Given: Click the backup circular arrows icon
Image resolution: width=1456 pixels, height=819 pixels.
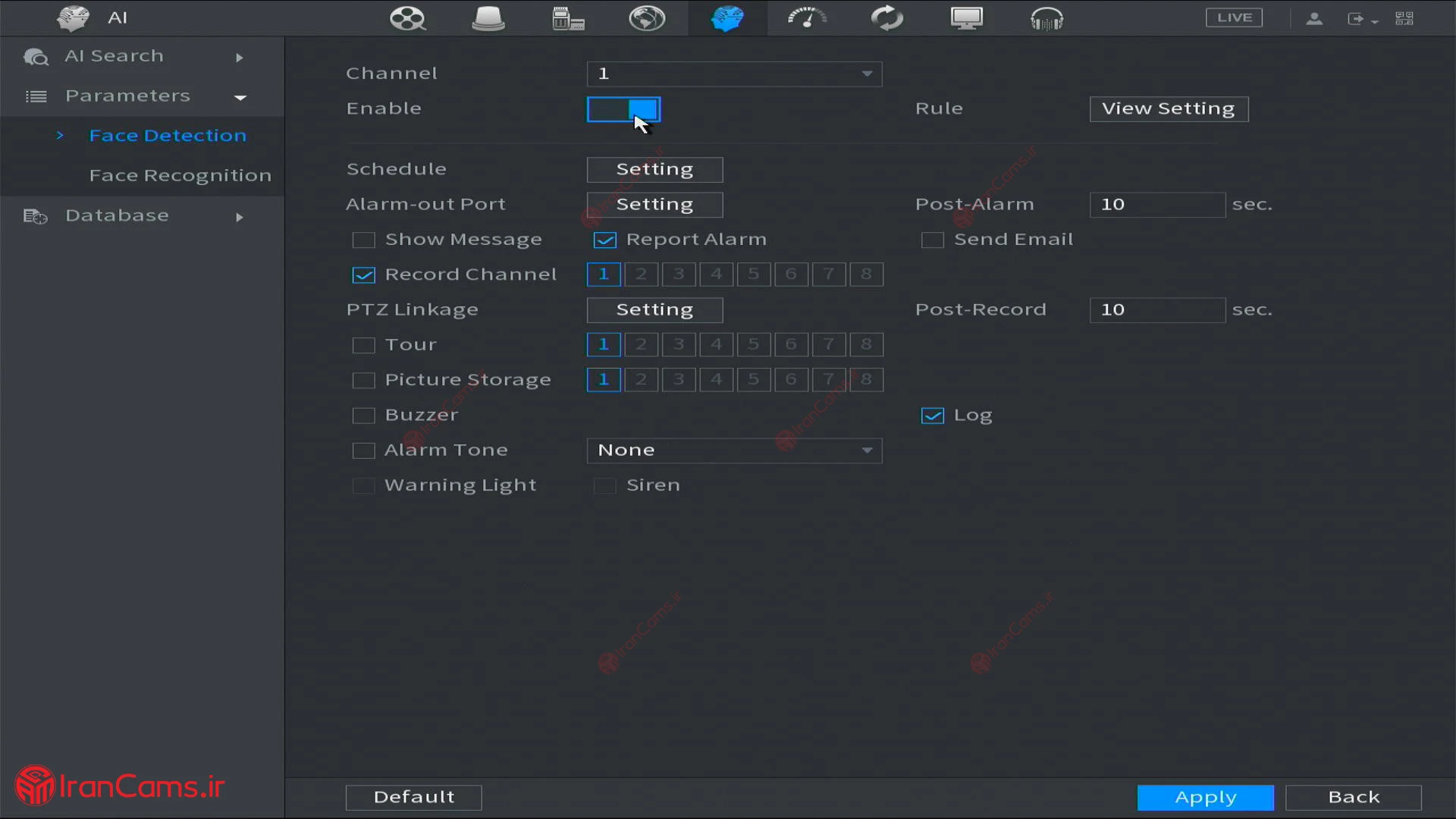Looking at the screenshot, I should [x=886, y=17].
